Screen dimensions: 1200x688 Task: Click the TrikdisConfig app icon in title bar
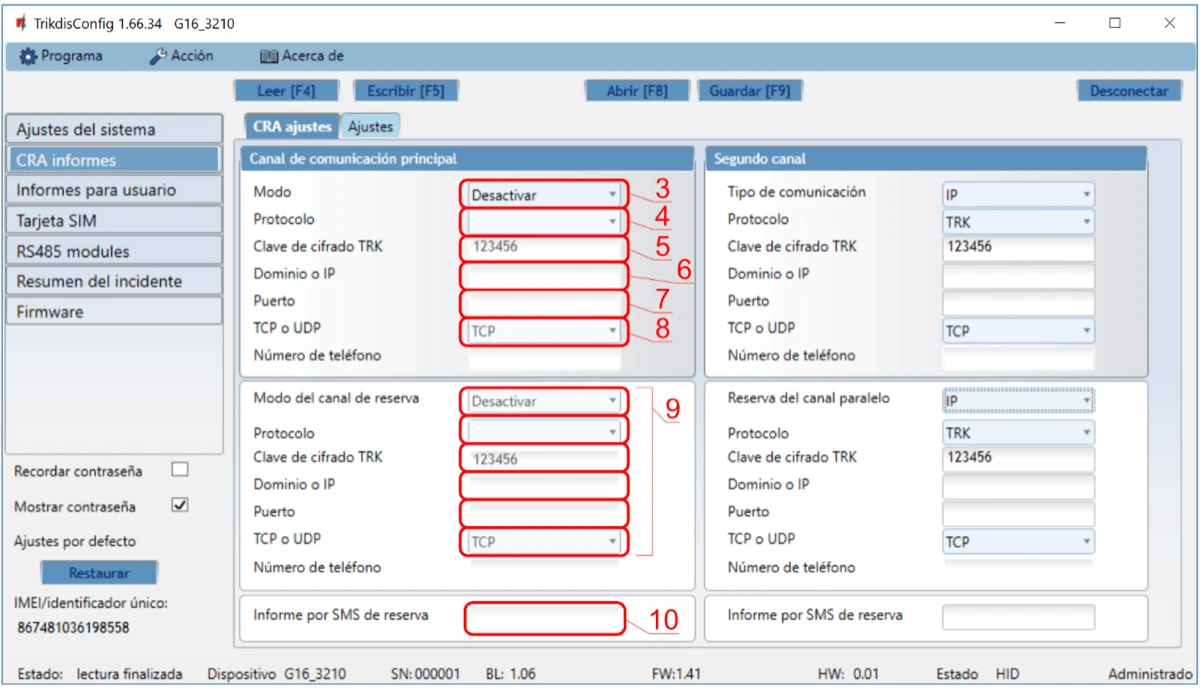pyautogui.click(x=20, y=23)
